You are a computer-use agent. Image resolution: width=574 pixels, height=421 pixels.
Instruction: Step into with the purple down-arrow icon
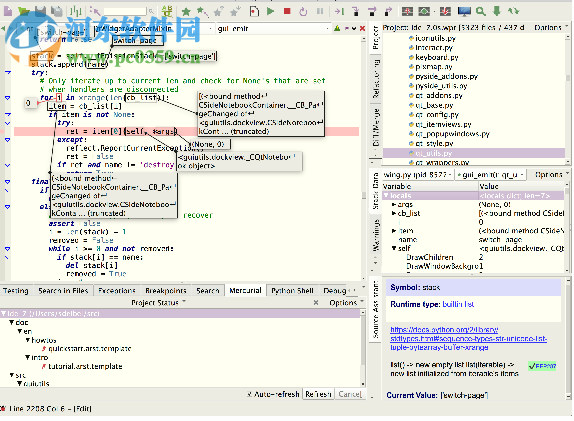coord(356,12)
